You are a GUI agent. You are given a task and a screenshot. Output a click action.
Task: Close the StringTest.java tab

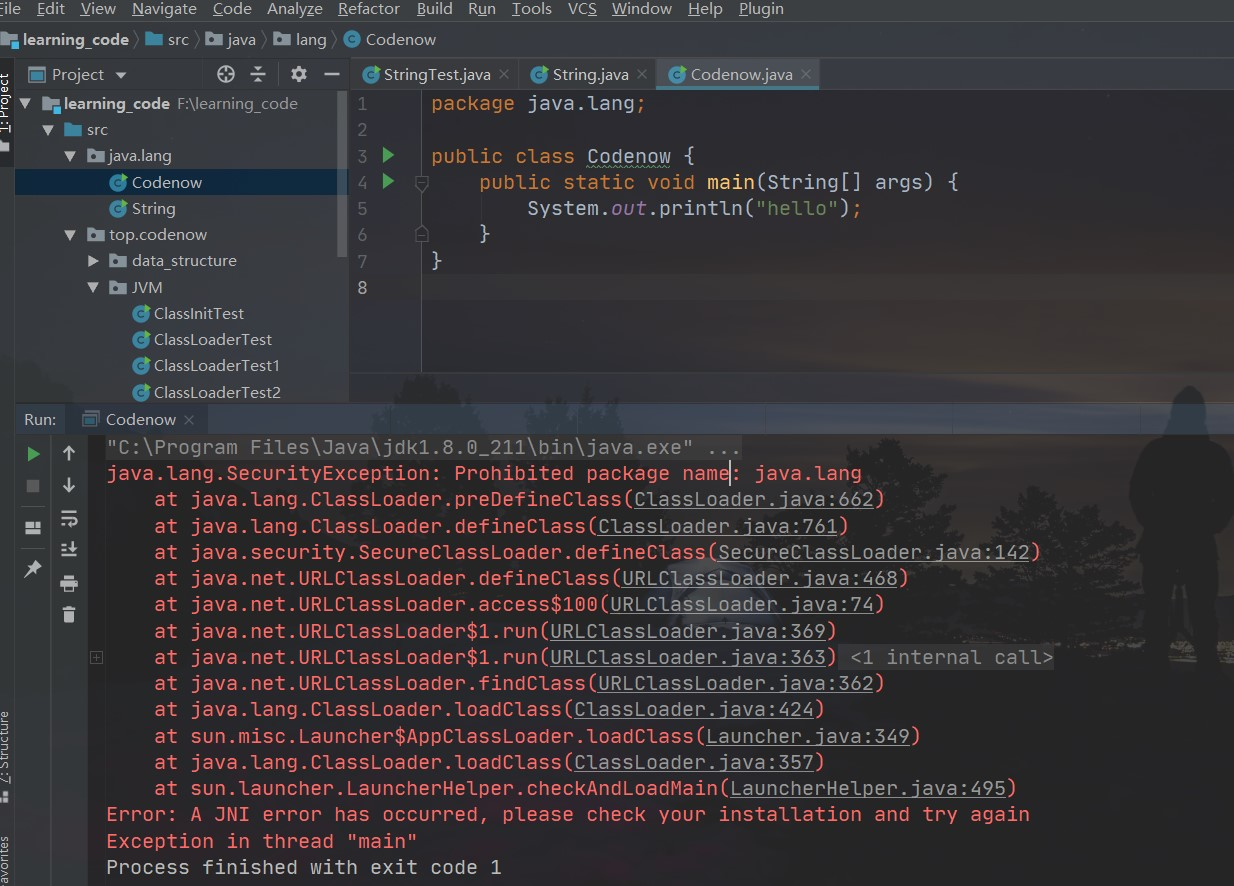(504, 74)
